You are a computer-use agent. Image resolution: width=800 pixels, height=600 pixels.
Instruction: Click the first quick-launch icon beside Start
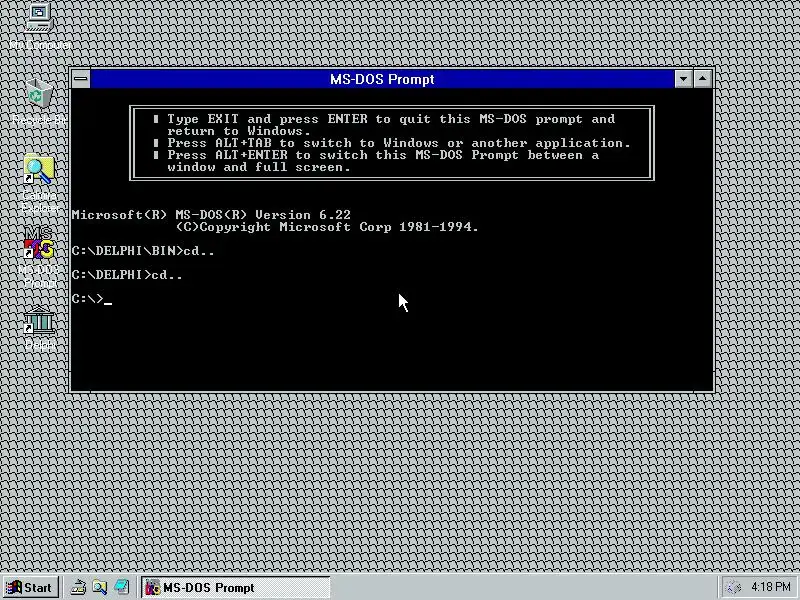click(78, 587)
